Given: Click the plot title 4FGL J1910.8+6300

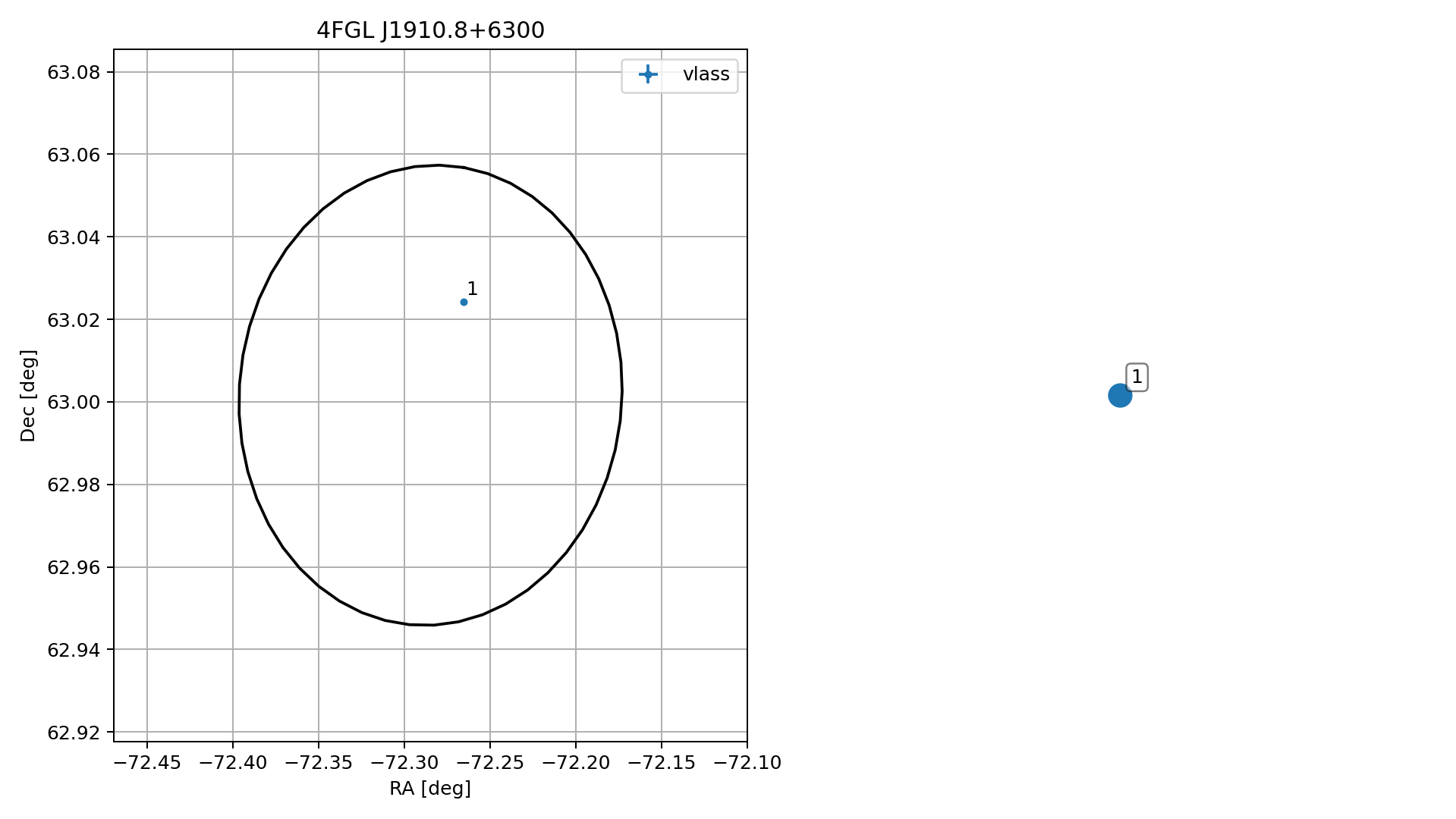Looking at the screenshot, I should click(x=430, y=30).
